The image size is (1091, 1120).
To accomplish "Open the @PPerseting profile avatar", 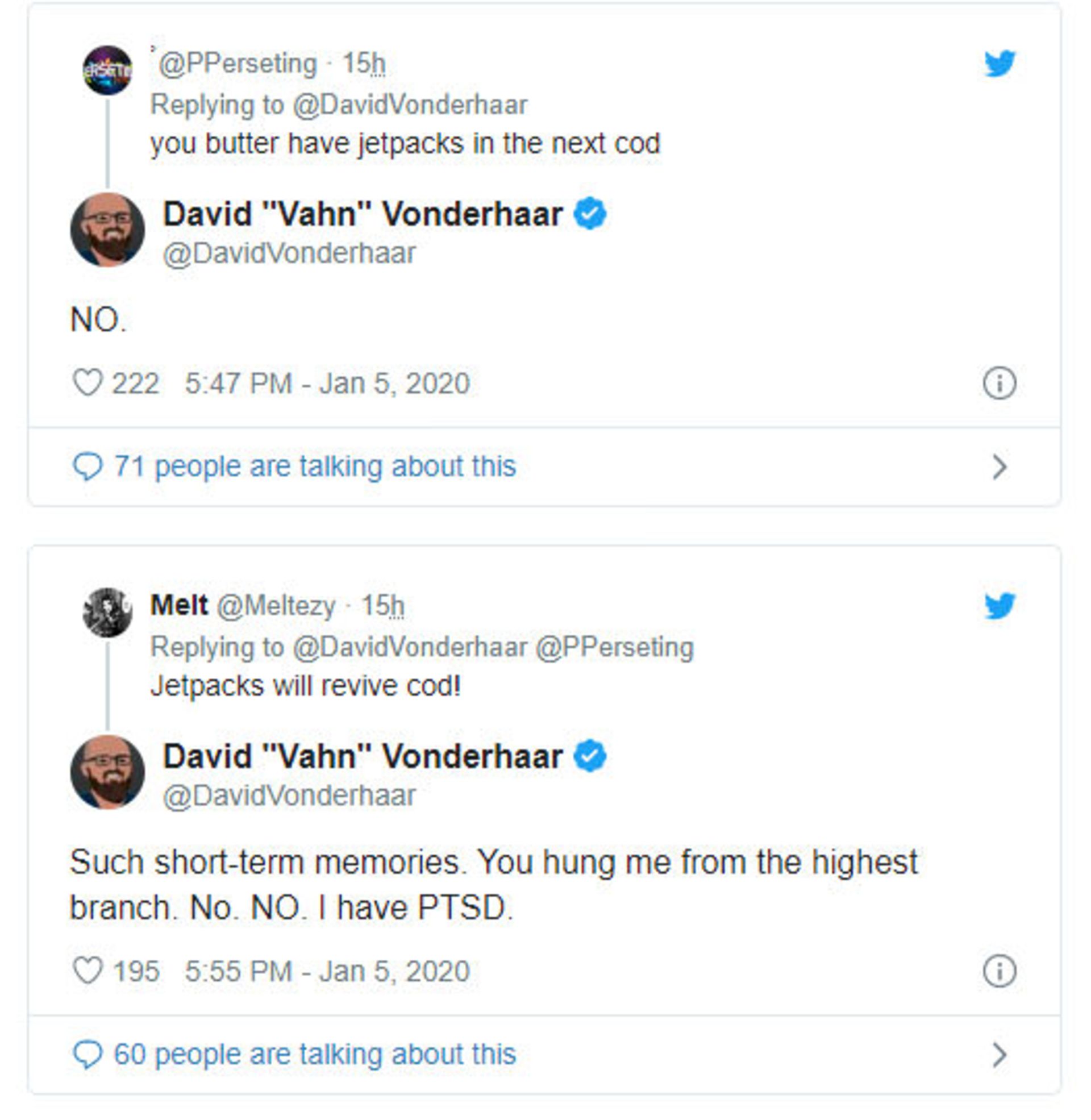I will pyautogui.click(x=107, y=70).
